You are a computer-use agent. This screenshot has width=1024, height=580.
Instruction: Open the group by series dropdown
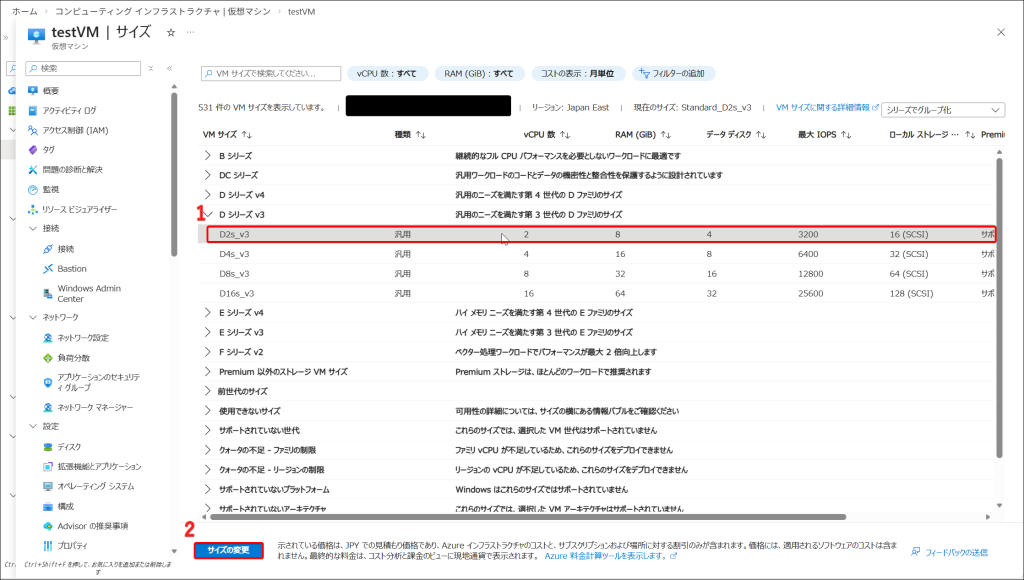pos(943,109)
